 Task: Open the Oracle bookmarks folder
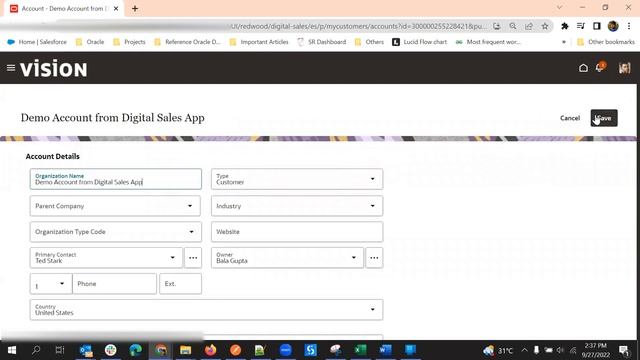(90, 42)
